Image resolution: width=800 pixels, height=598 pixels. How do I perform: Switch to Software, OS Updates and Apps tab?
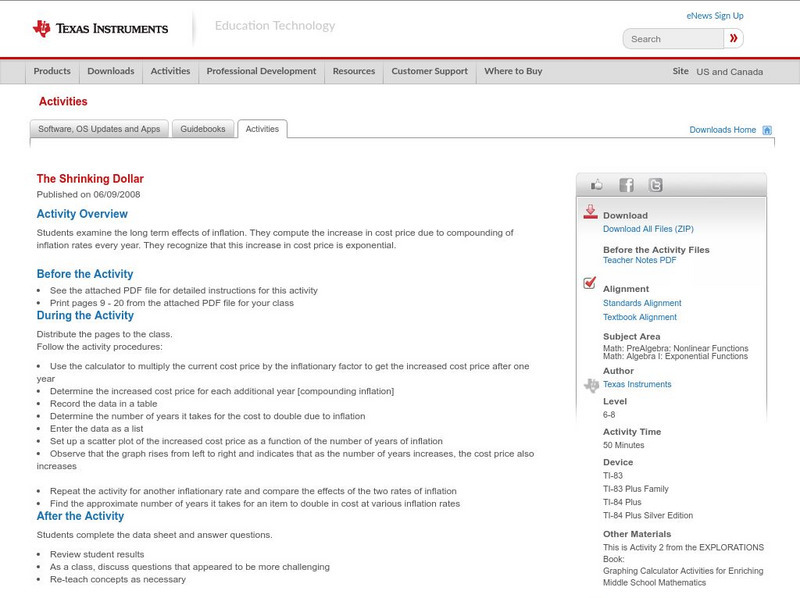point(99,129)
